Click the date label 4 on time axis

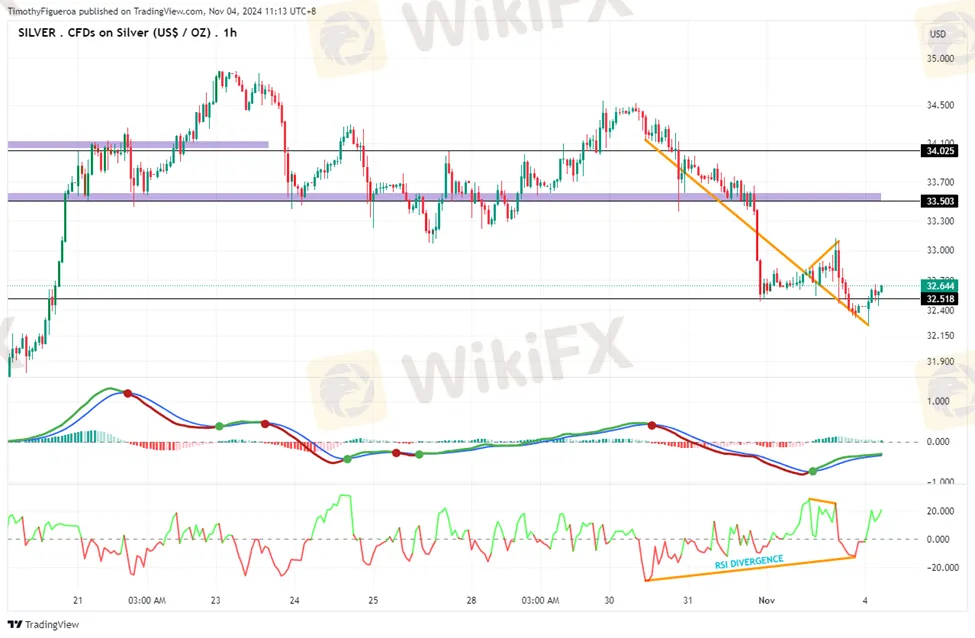pos(865,600)
